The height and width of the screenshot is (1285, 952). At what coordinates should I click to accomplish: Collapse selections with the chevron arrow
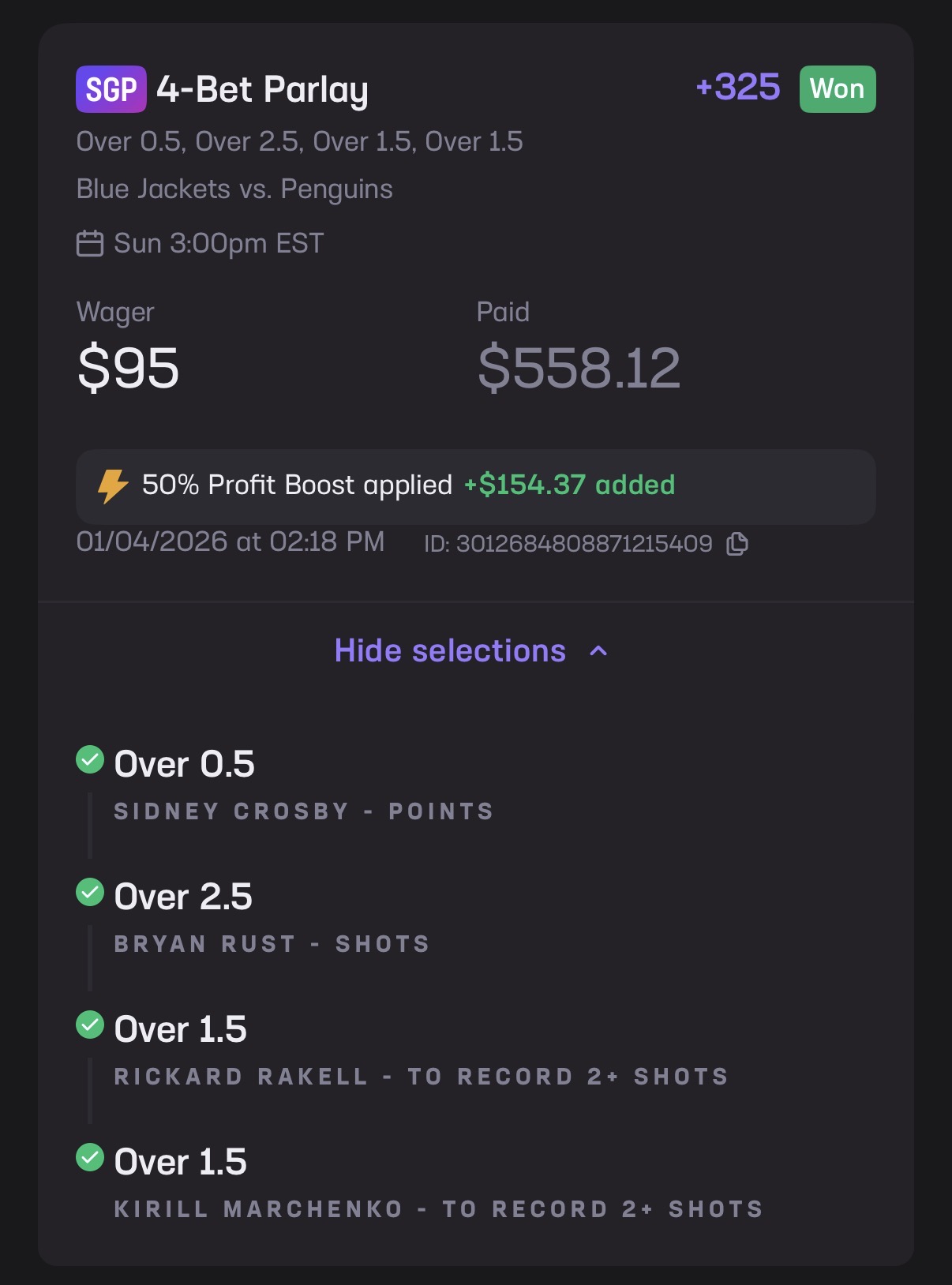pos(599,651)
